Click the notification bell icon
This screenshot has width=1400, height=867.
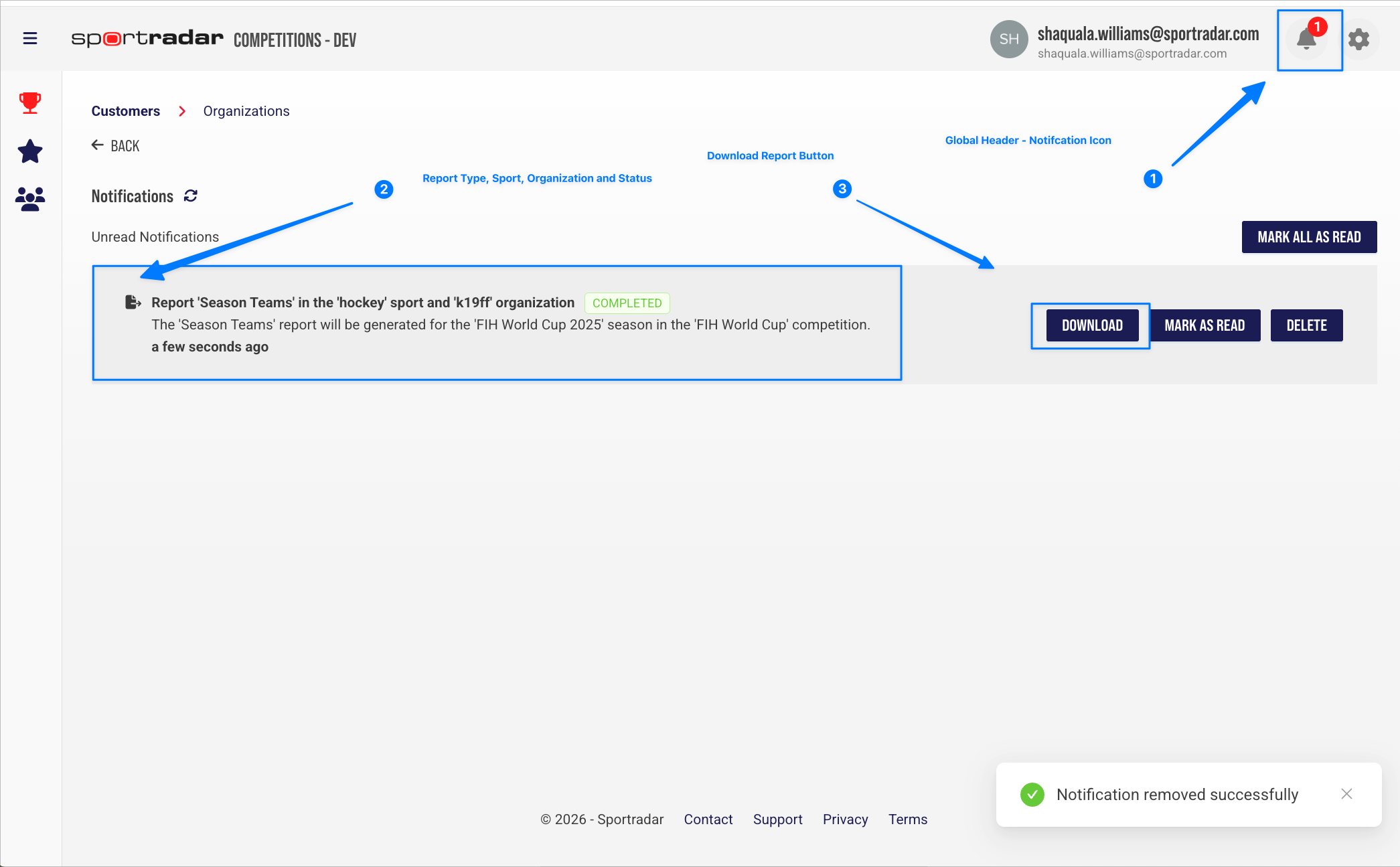point(1306,40)
